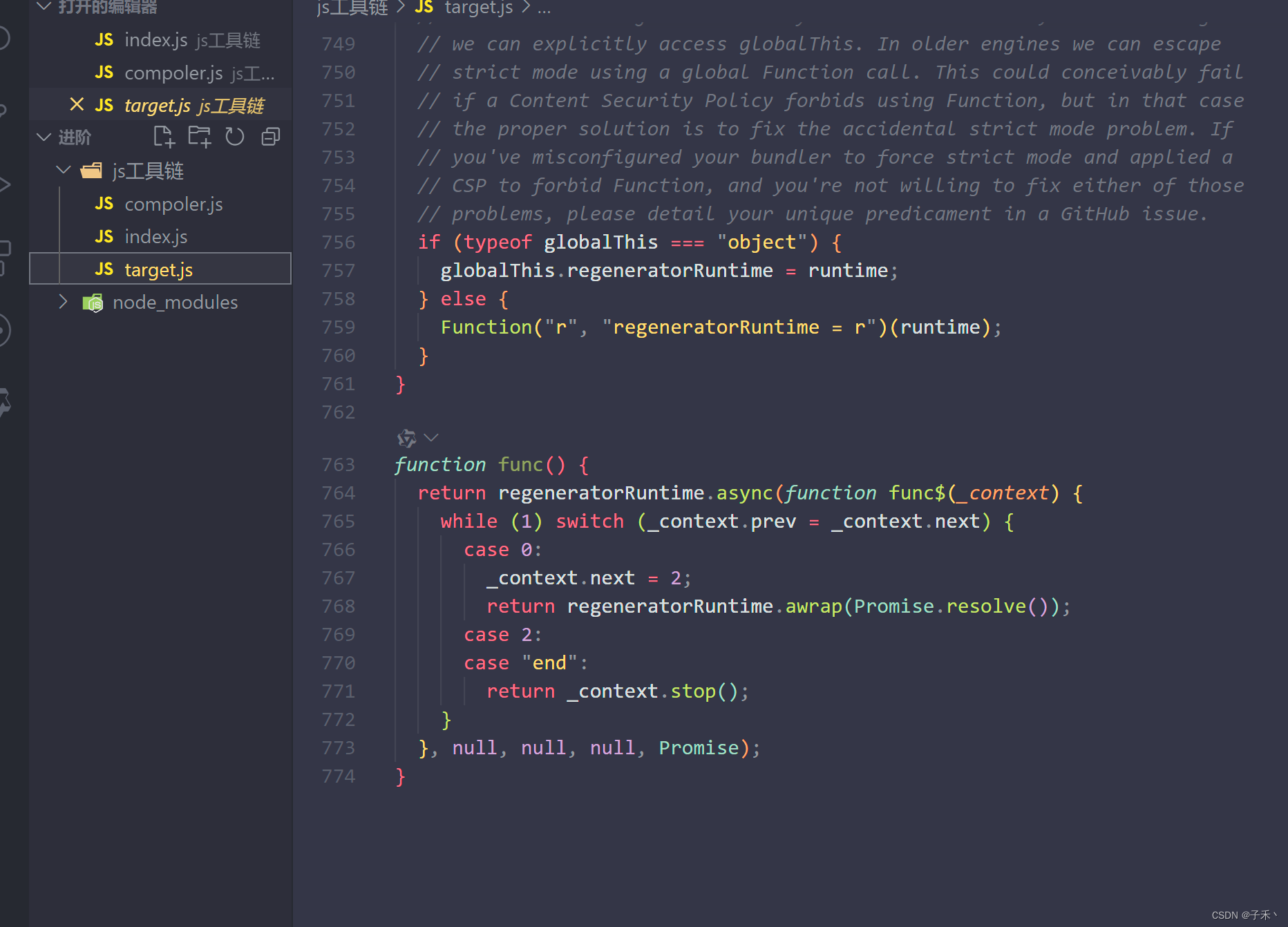The width and height of the screenshot is (1288, 927).
Task: Click the word regeneratorRuntime on line 757
Action: click(x=670, y=271)
